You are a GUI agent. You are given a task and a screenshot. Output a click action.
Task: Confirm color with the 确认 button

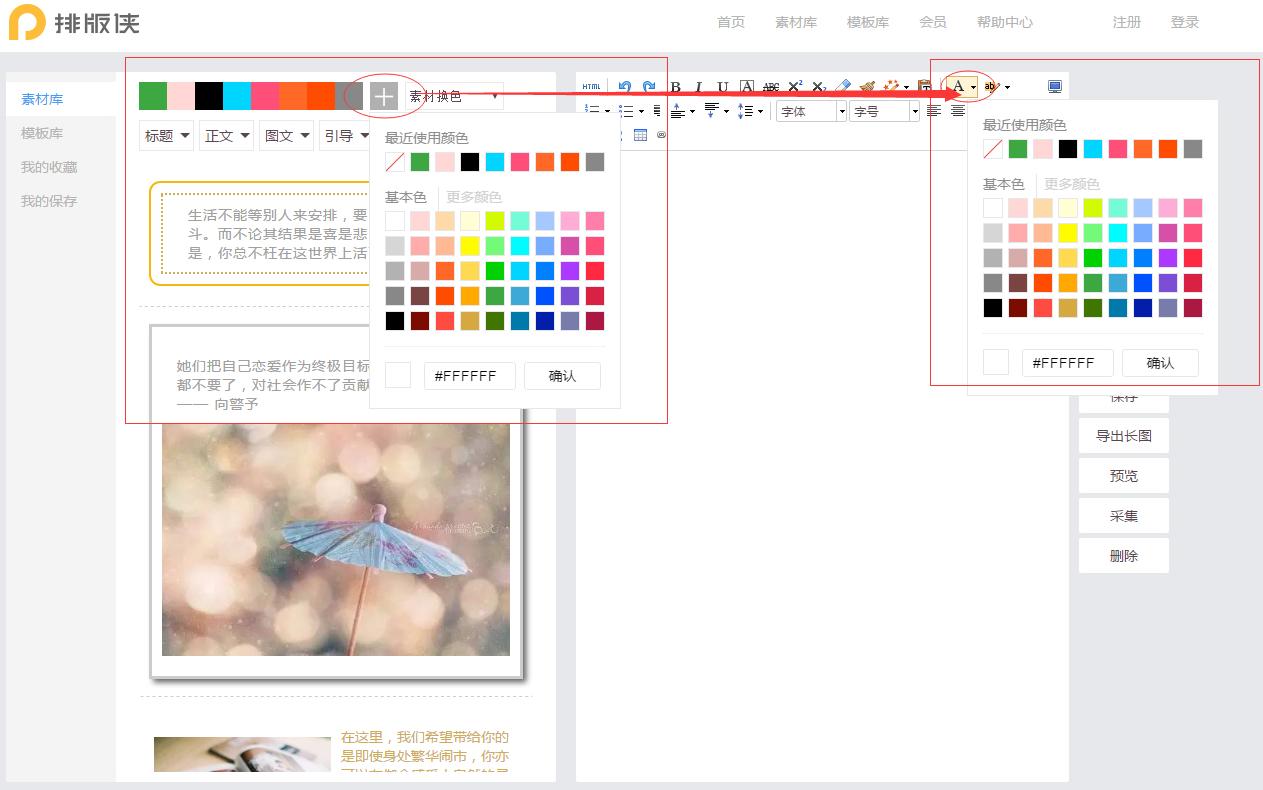point(562,376)
